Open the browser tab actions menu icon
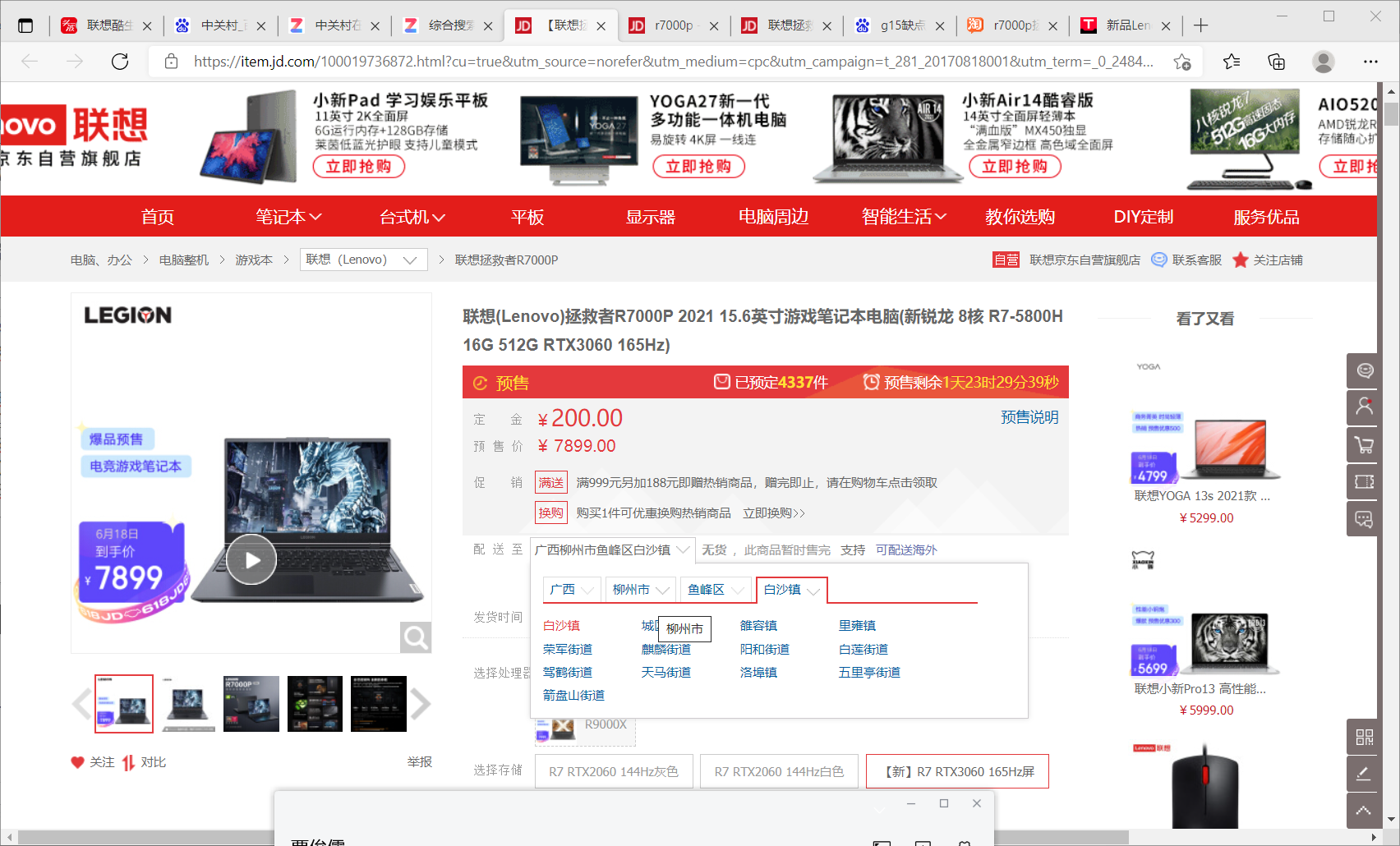The width and height of the screenshot is (1400, 846). tap(25, 25)
